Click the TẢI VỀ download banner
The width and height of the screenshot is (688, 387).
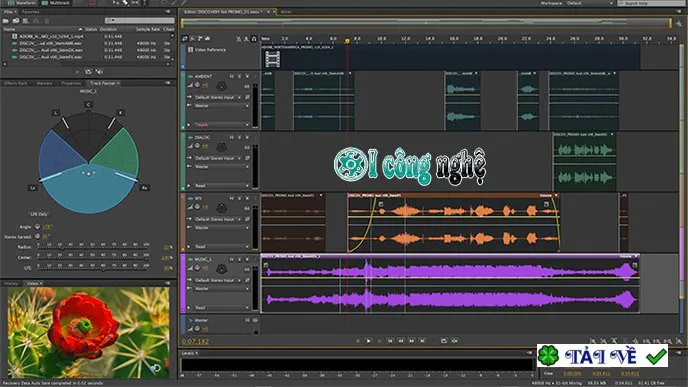602,356
